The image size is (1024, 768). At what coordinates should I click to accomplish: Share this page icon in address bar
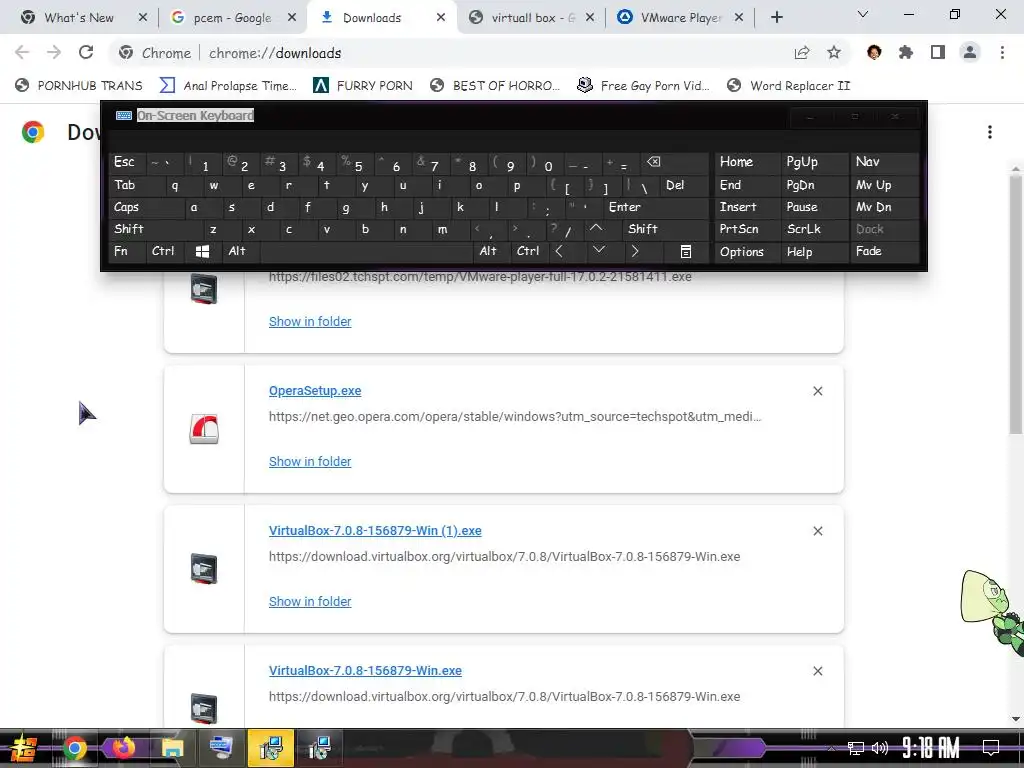(802, 52)
